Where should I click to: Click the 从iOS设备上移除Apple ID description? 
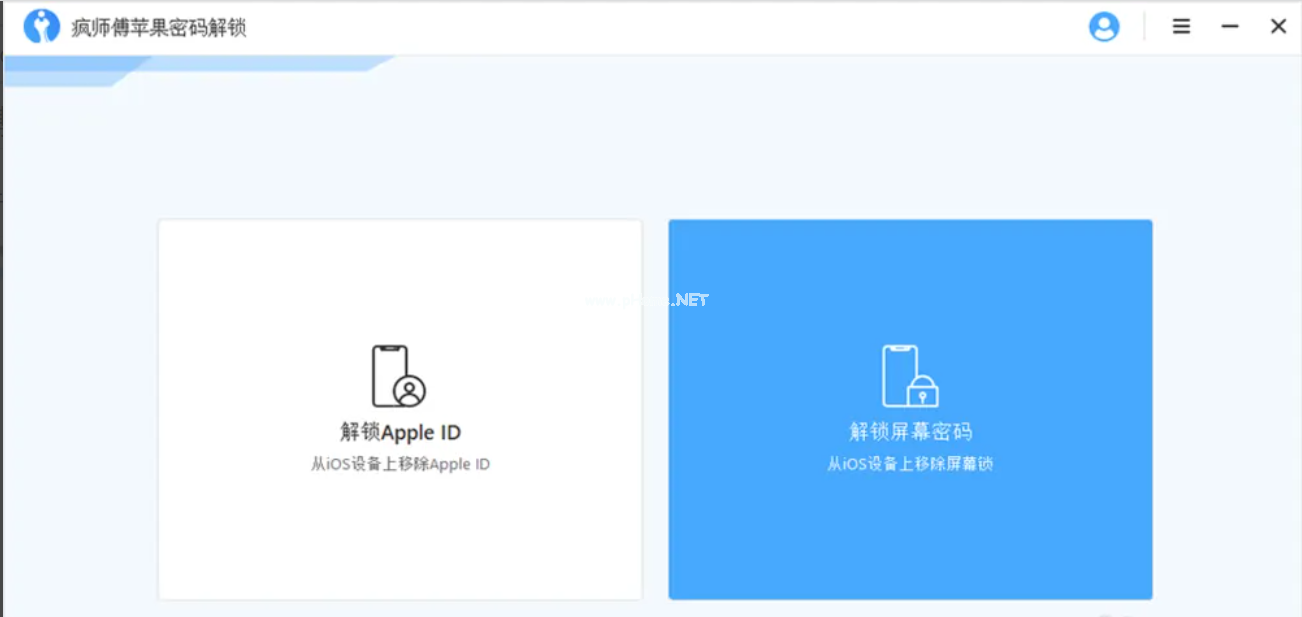pos(400,464)
